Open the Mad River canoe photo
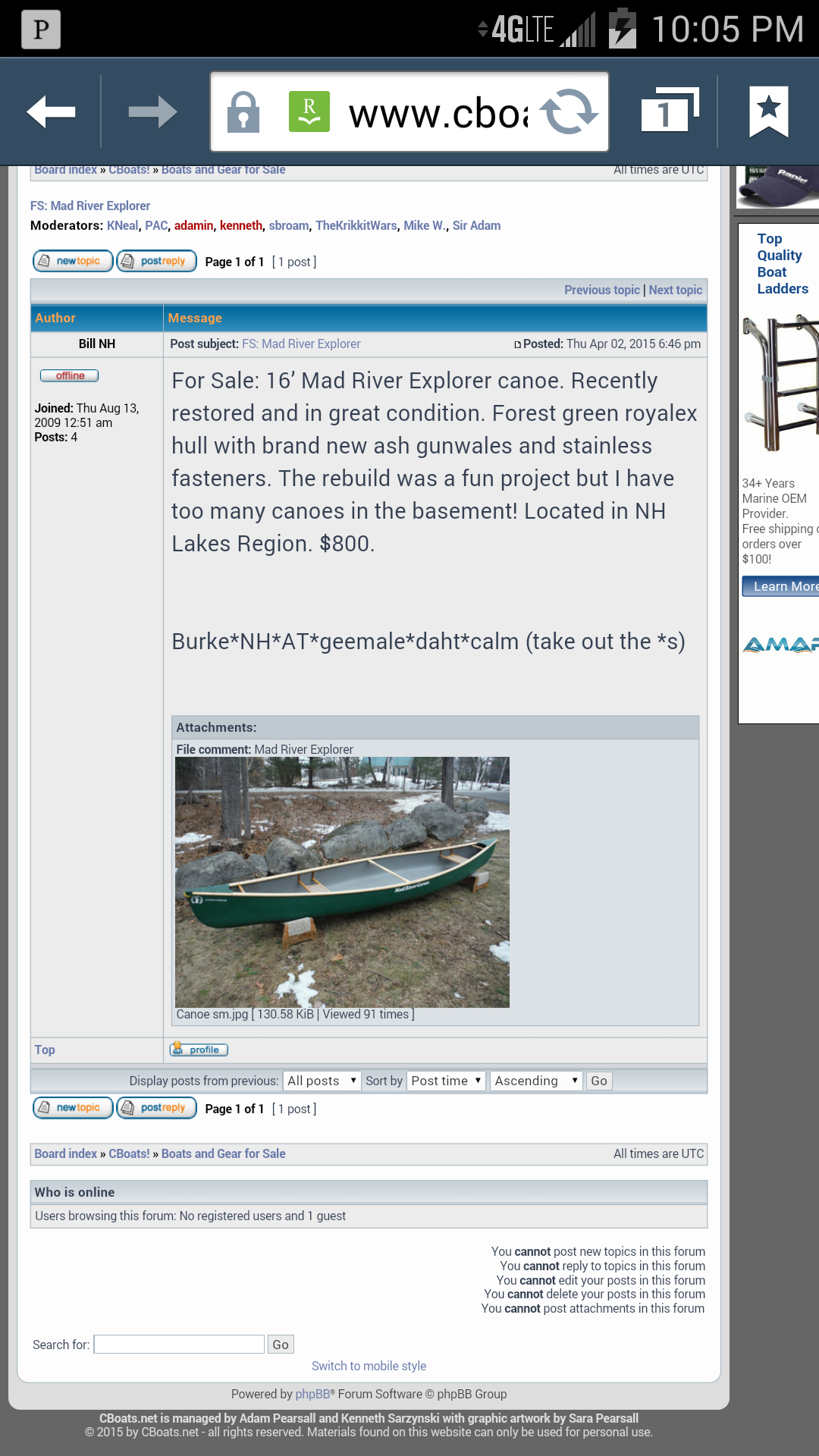 pos(342,882)
